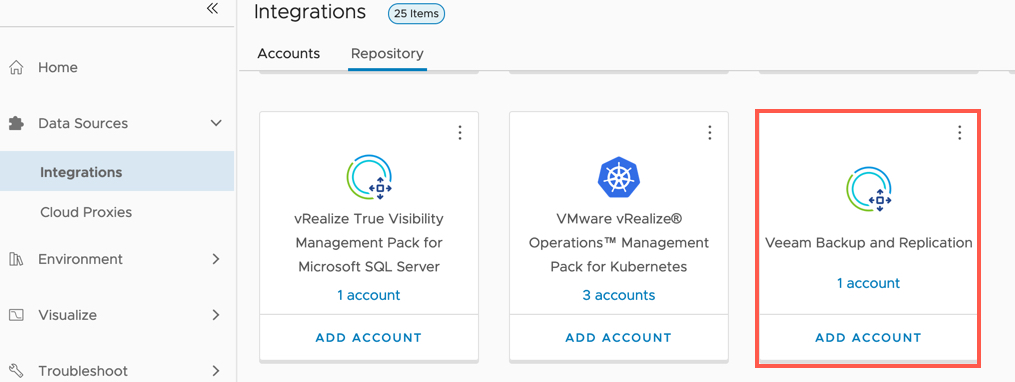Click the Data Sources puzzle piece icon
The image size is (1015, 382).
(x=16, y=123)
